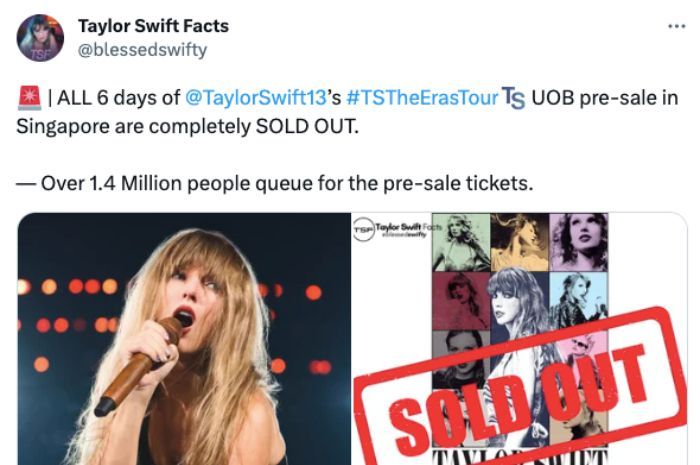Click the microphone in the concert photo

pyautogui.click(x=138, y=366)
